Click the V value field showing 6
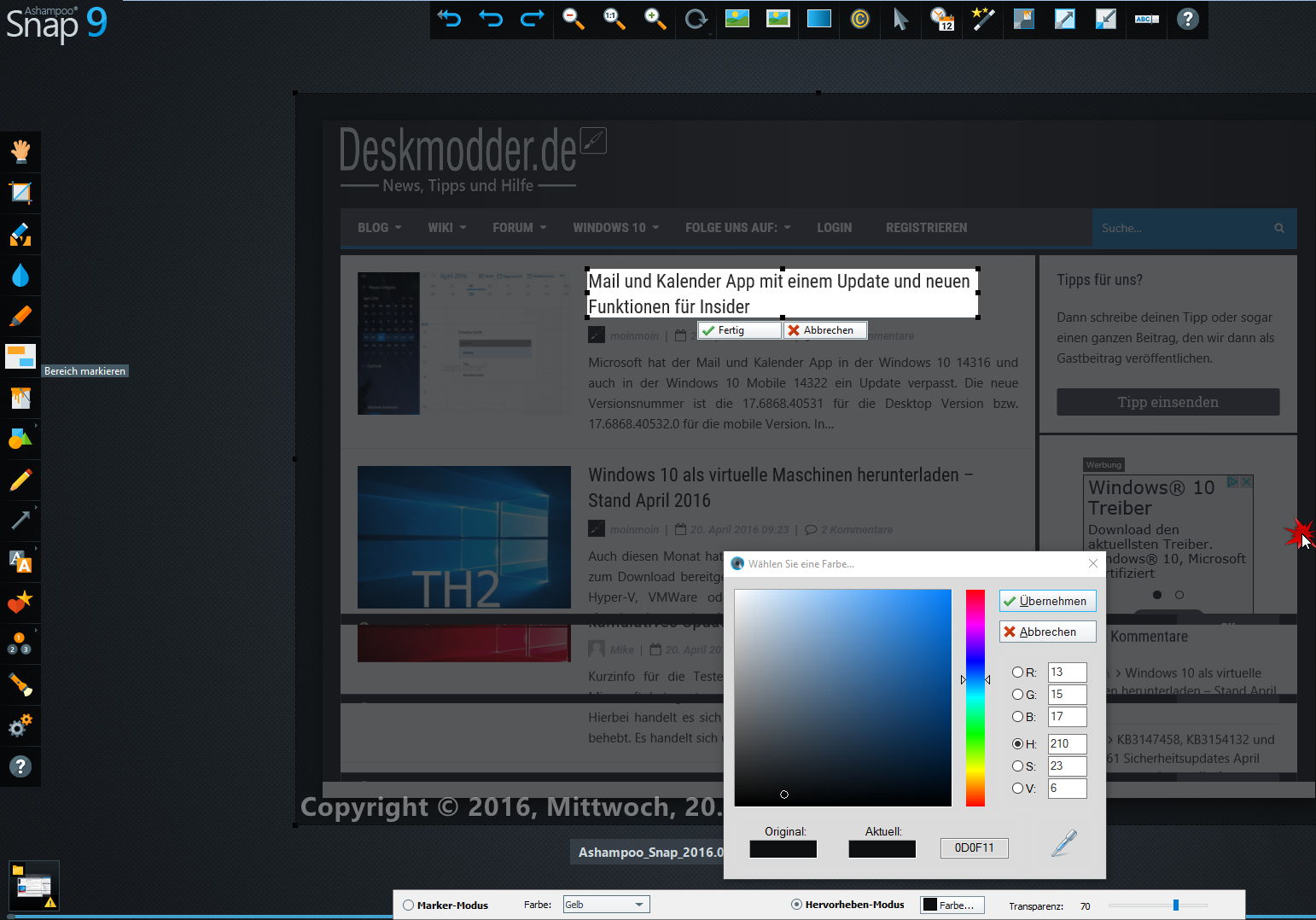This screenshot has height=920, width=1316. coord(1068,789)
